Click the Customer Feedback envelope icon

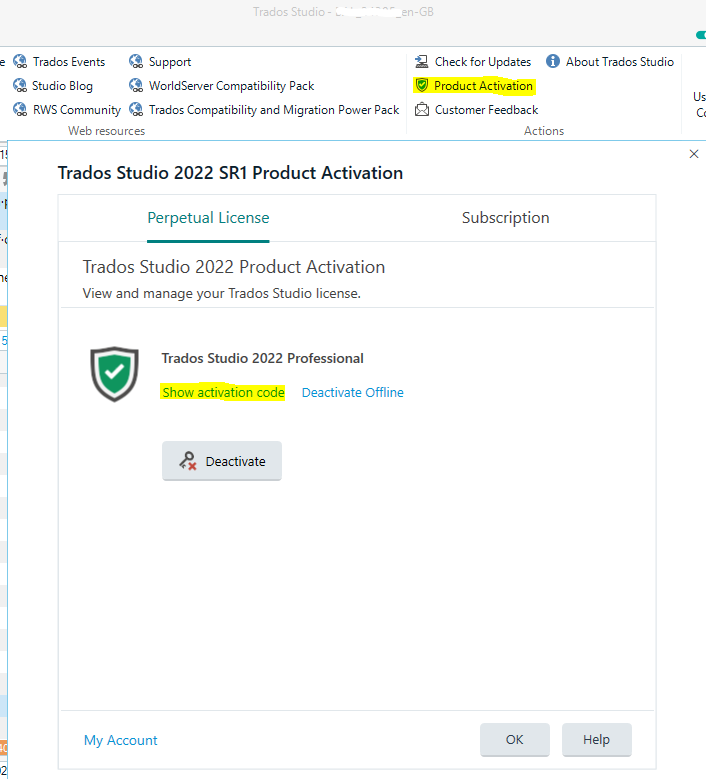tap(422, 109)
